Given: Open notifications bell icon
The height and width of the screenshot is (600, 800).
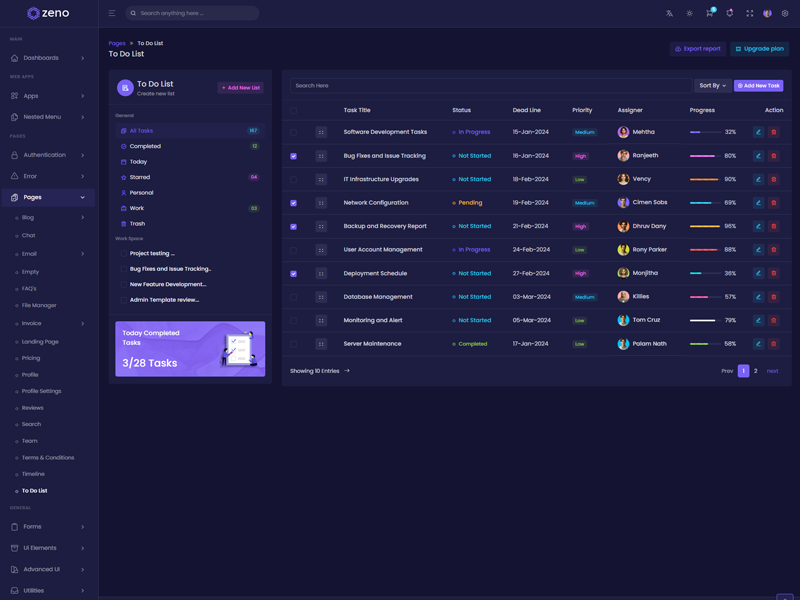Looking at the screenshot, I should point(729,13).
